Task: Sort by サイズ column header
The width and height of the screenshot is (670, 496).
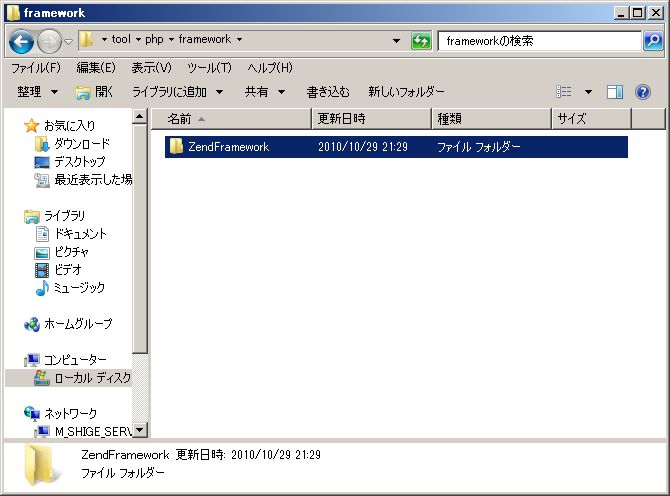Action: [591, 119]
